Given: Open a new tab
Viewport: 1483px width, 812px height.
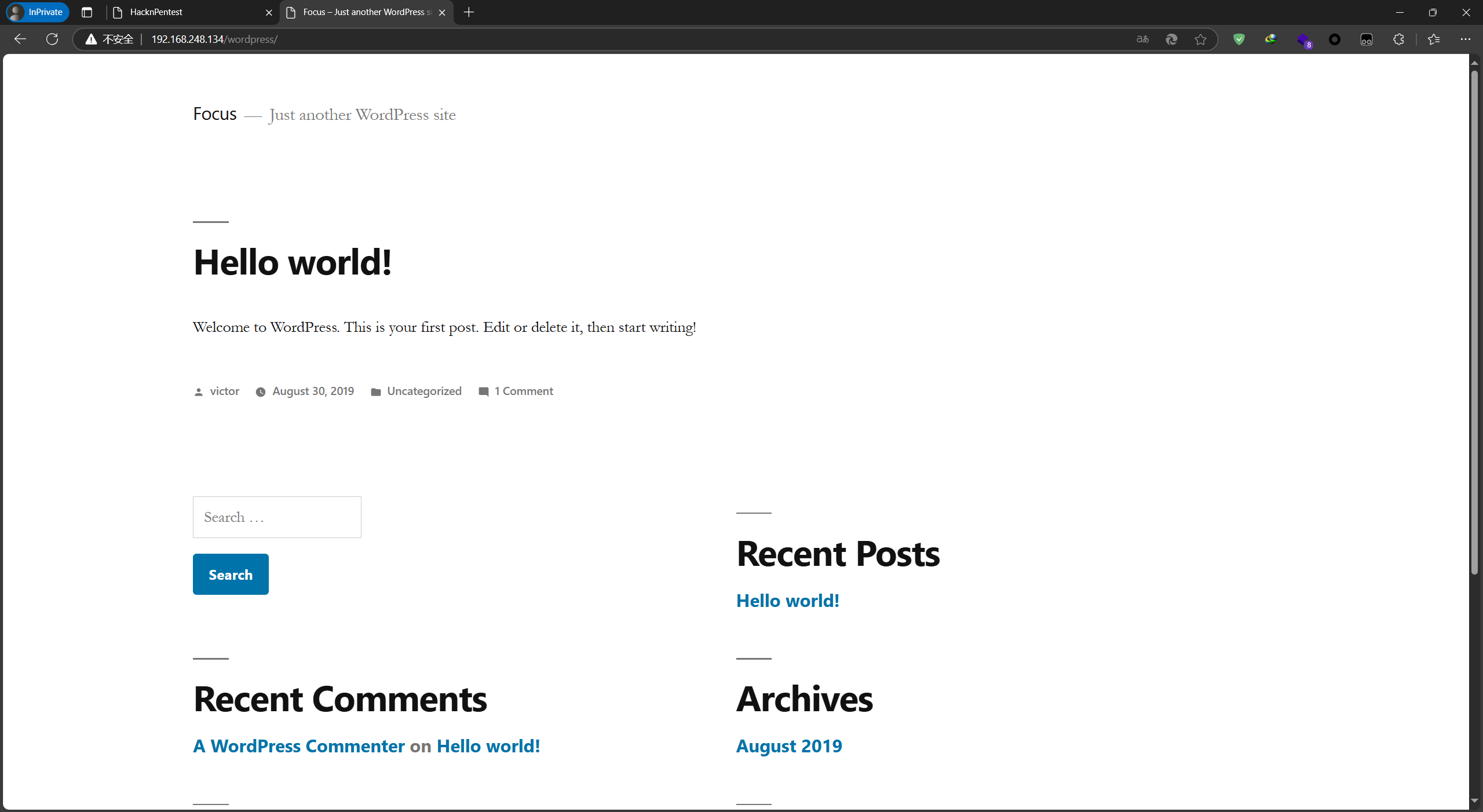Looking at the screenshot, I should point(469,12).
